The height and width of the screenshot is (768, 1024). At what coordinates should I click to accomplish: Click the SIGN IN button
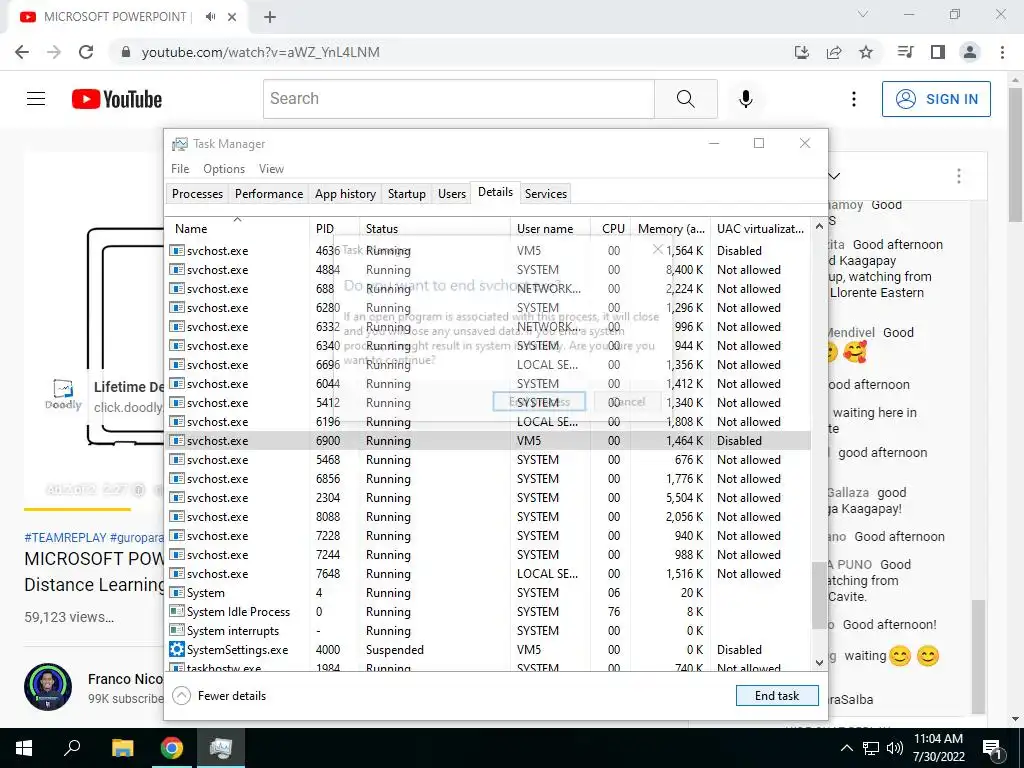point(936,99)
